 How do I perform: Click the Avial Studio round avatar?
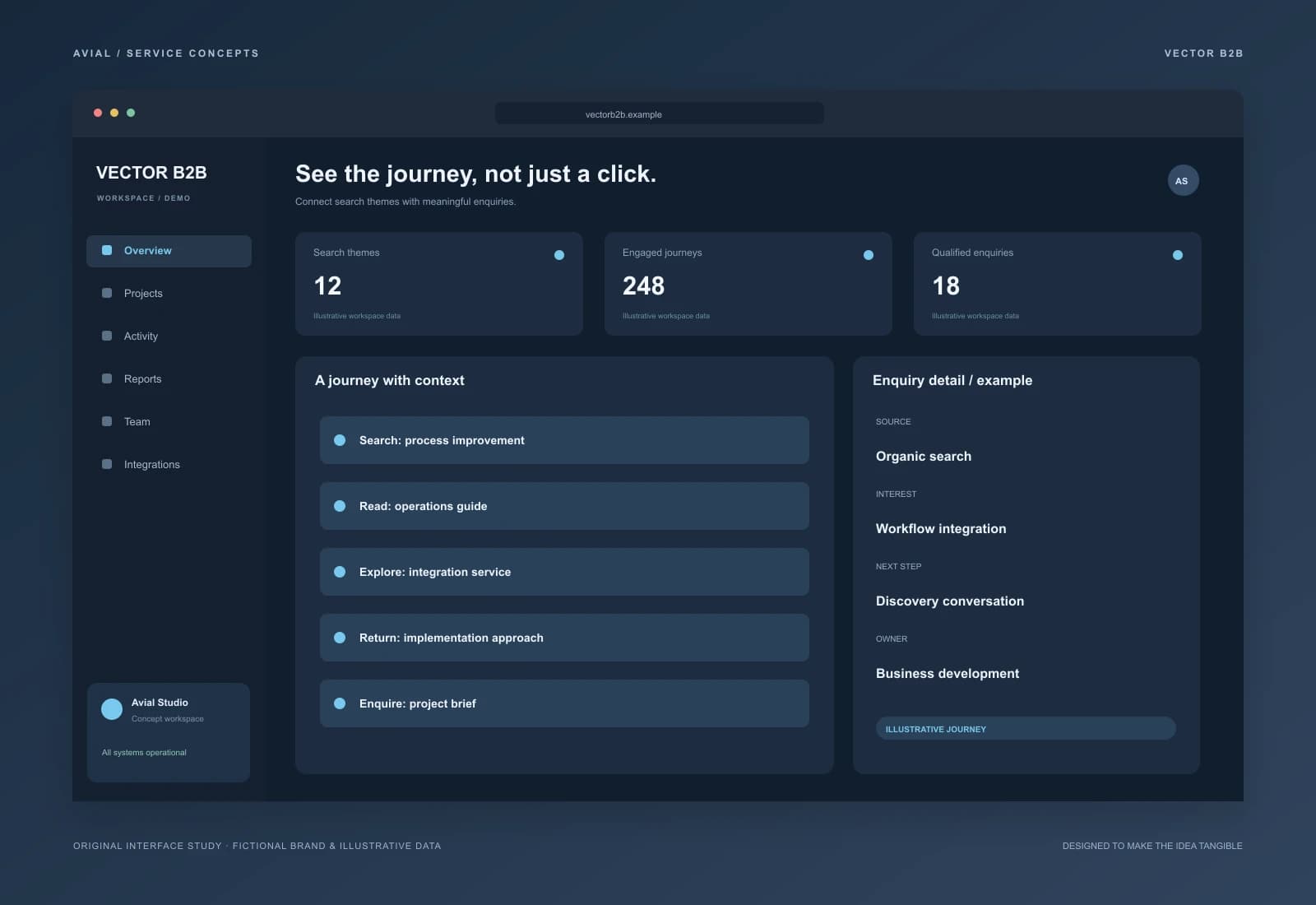pos(112,709)
